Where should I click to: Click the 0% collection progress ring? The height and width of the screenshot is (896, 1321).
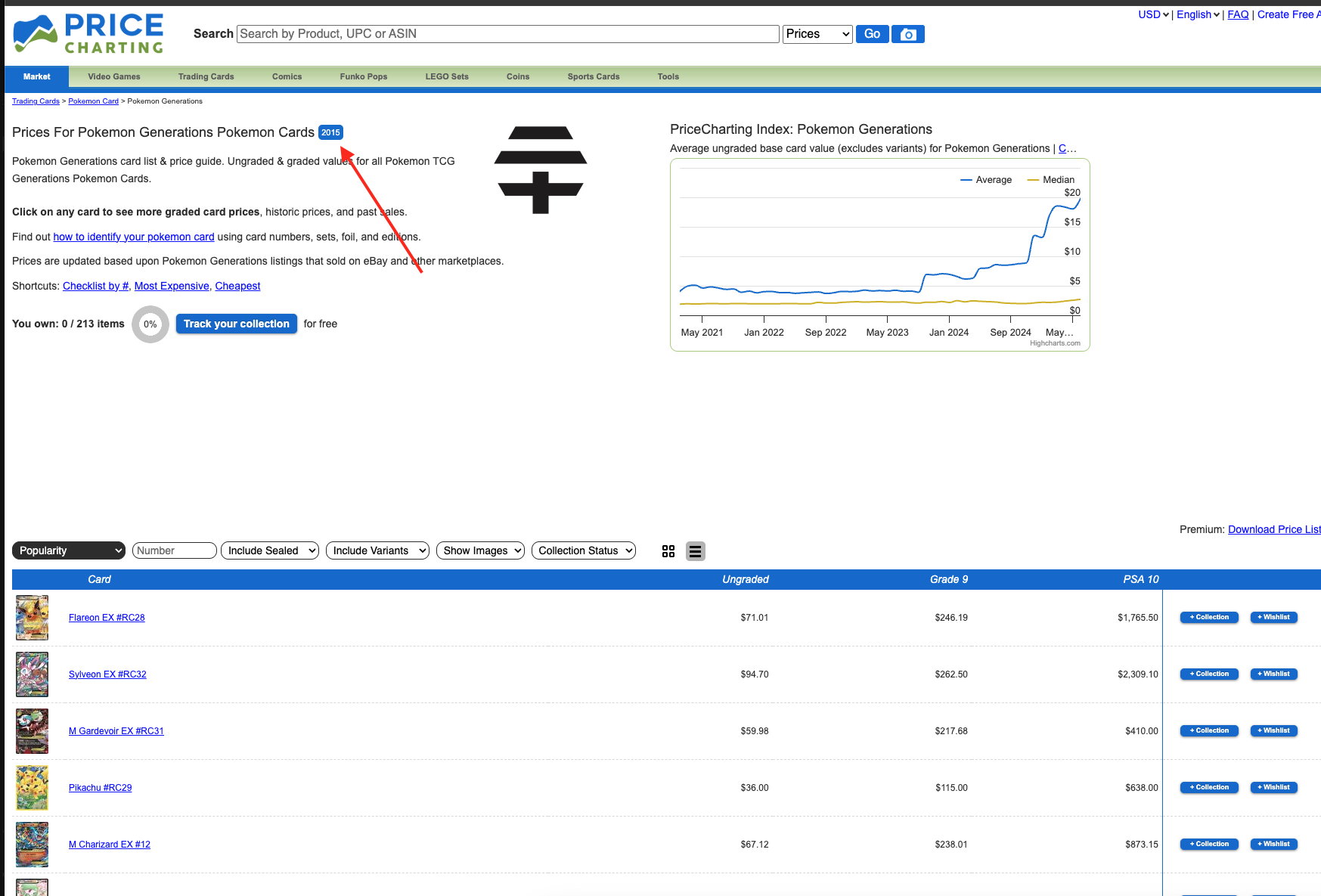[x=150, y=324]
